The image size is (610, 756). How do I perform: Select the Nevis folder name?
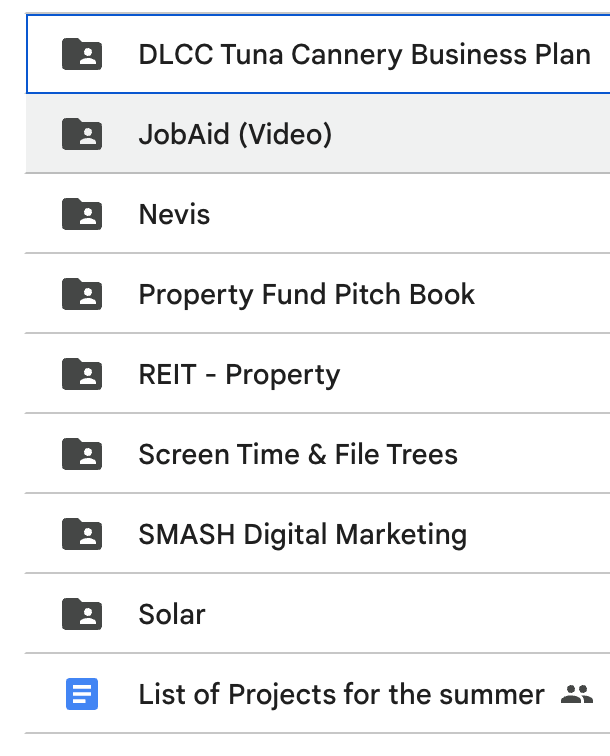174,214
